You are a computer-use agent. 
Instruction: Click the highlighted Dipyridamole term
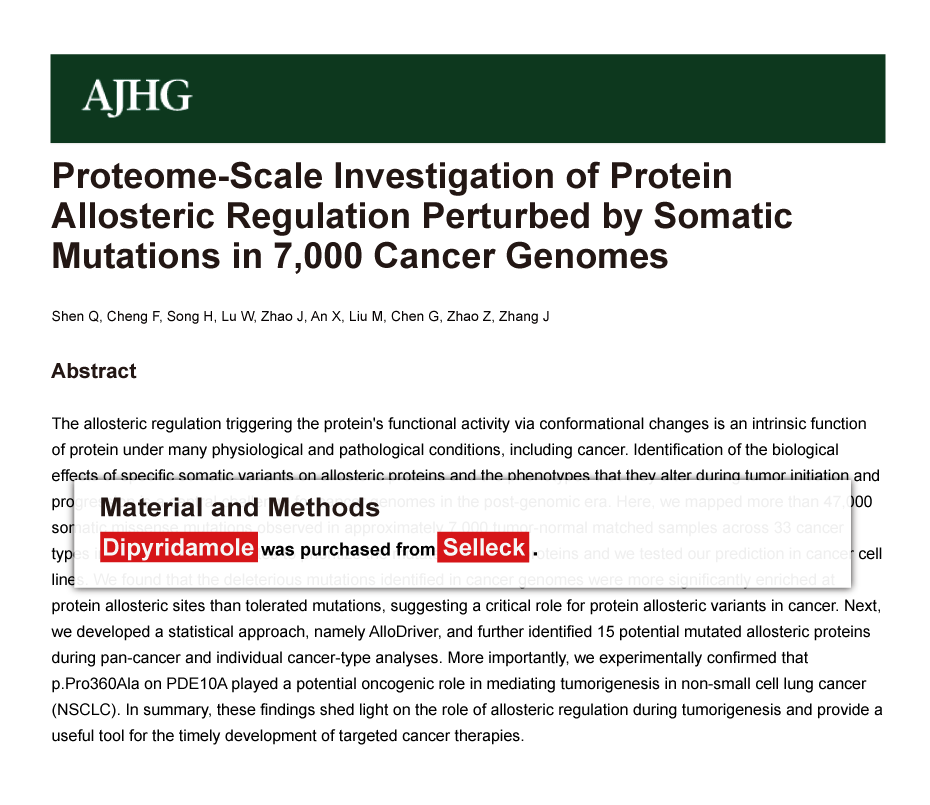coord(179,547)
